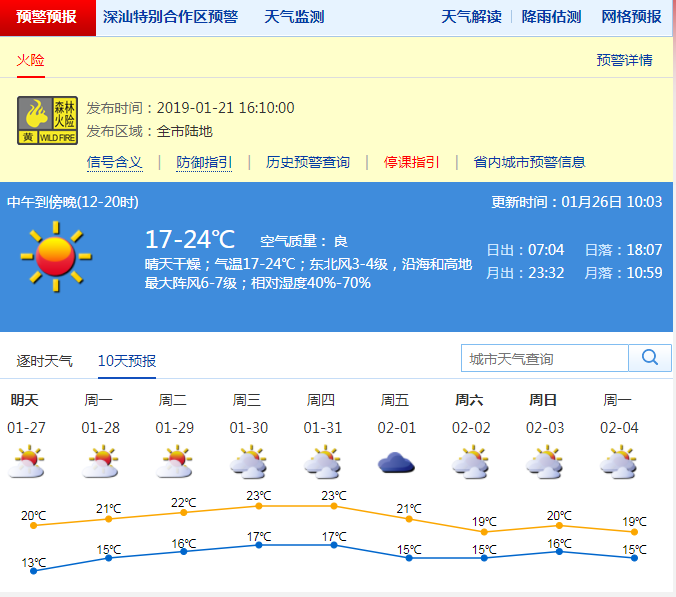Go to the 天气监测 menu
Image resolution: width=676 pixels, height=597 pixels.
tap(294, 17)
